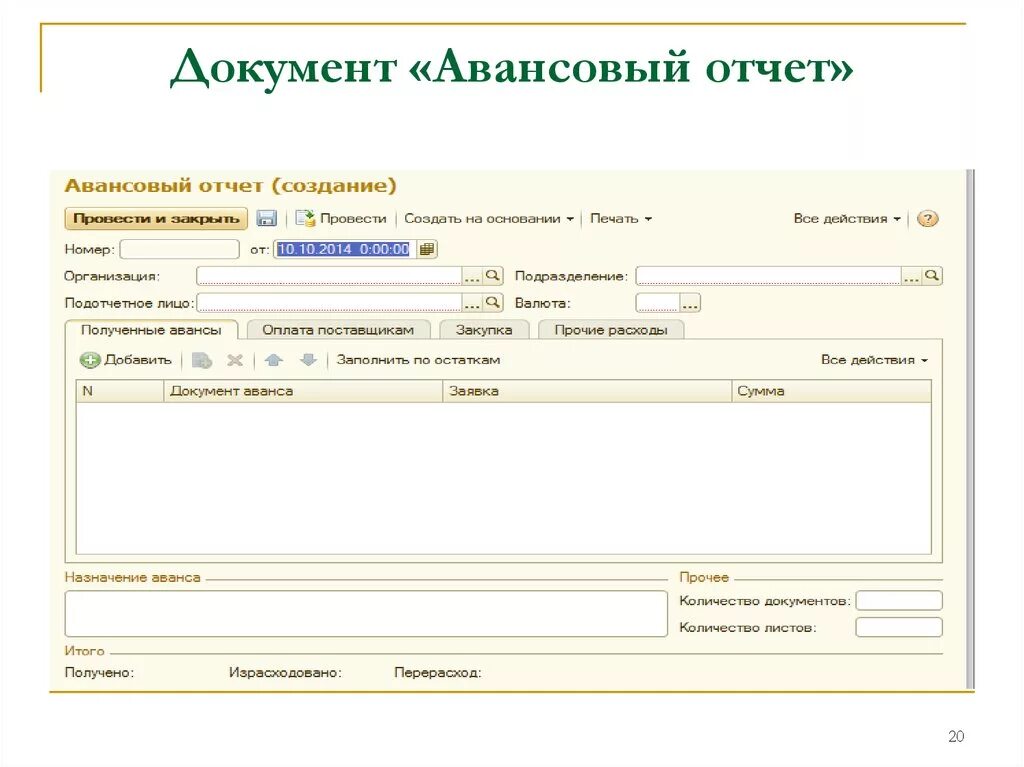
Task: Click the Количество листов field
Action: pos(899,627)
